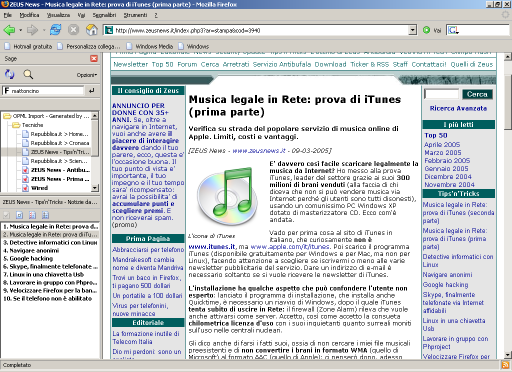The height and width of the screenshot is (372, 512).
Task: Click the third icon in Sage feed toolbar
Action: click(32, 215)
